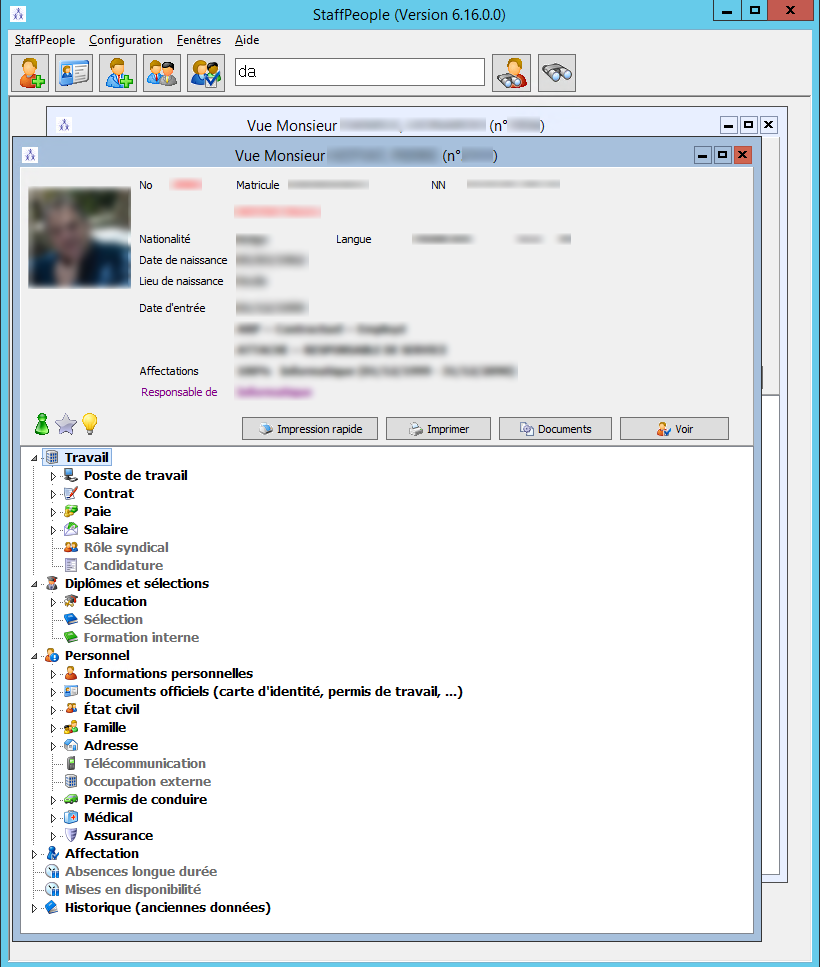Select "Absences longue durée" tree row
The image size is (820, 967).
pos(141,871)
